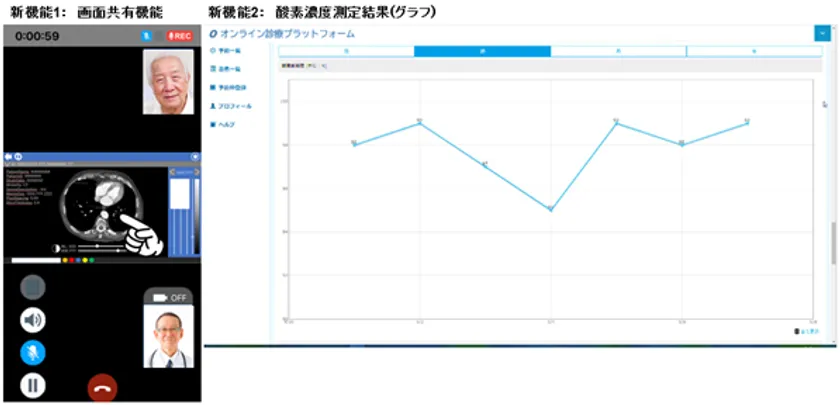This screenshot has width=840, height=405.
Task: Click the オンライン診療プラットフォーム title logo
Action: click(x=282, y=34)
